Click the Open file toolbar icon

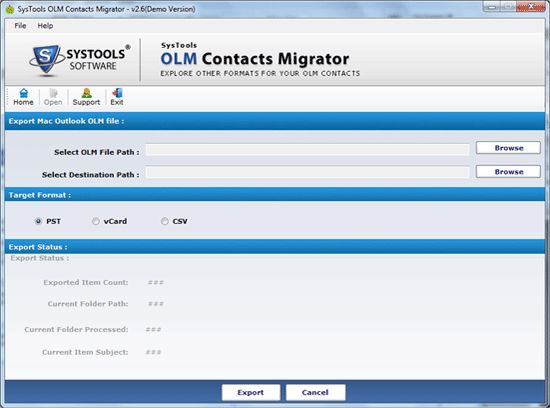pyautogui.click(x=53, y=97)
